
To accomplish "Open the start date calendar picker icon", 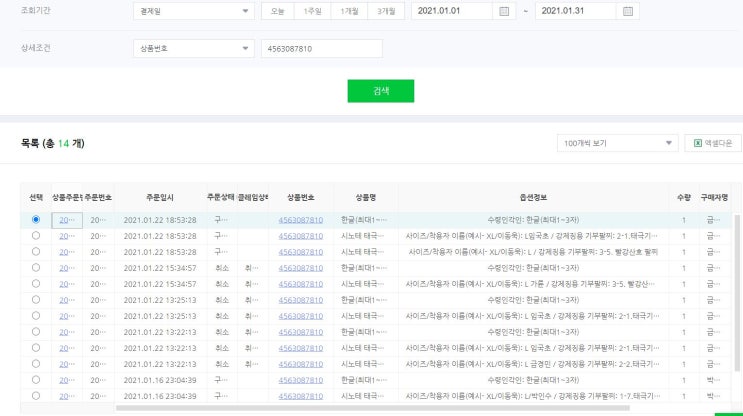I will click(x=504, y=11).
